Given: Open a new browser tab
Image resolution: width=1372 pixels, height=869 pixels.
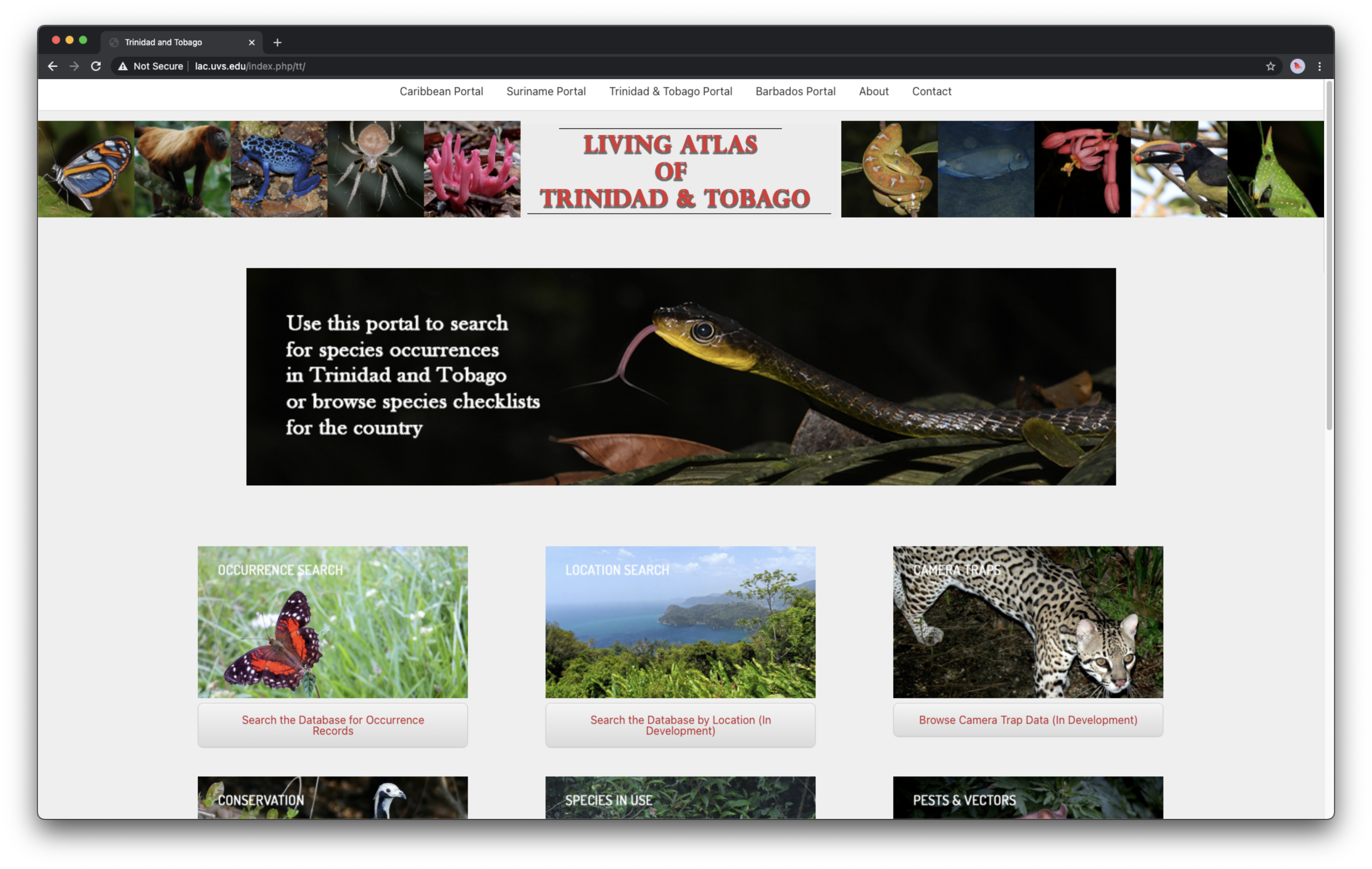Looking at the screenshot, I should [x=278, y=42].
